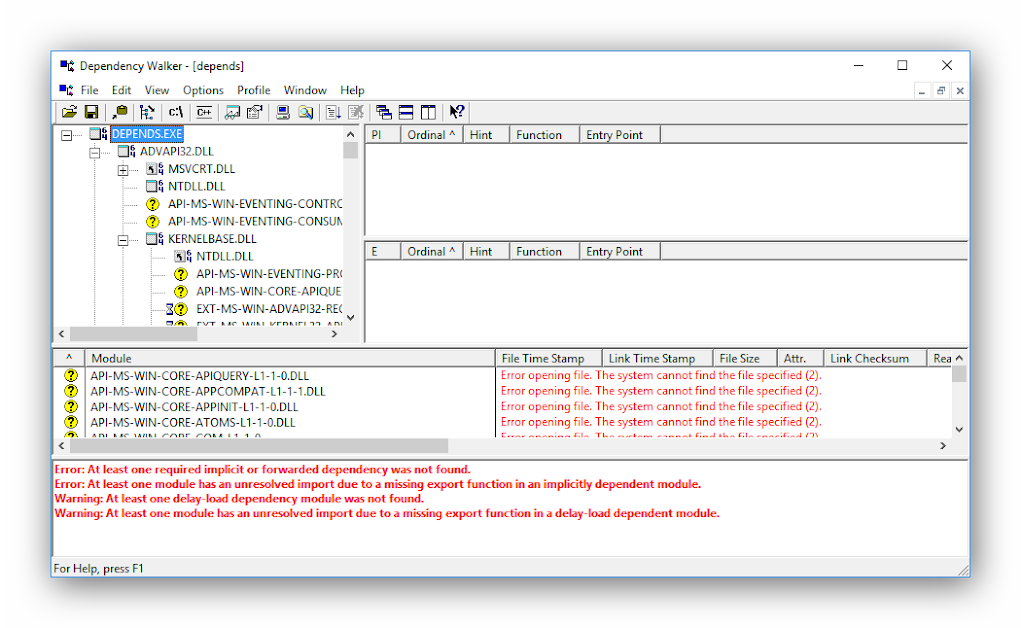Collapse the DEPENDS.EXE tree node
The width and height of the screenshot is (1021, 628).
tap(66, 136)
